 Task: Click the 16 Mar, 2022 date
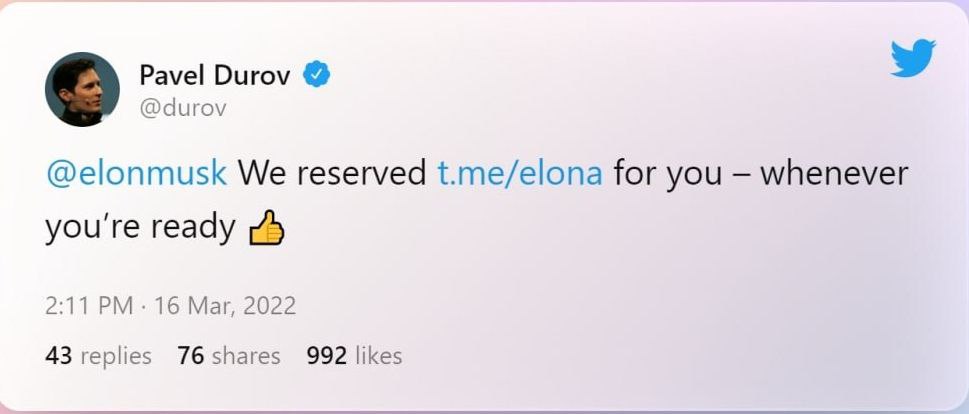tap(226, 306)
